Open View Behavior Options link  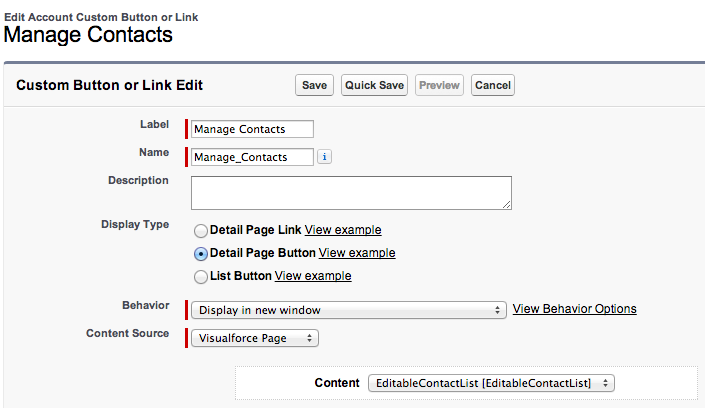click(575, 309)
